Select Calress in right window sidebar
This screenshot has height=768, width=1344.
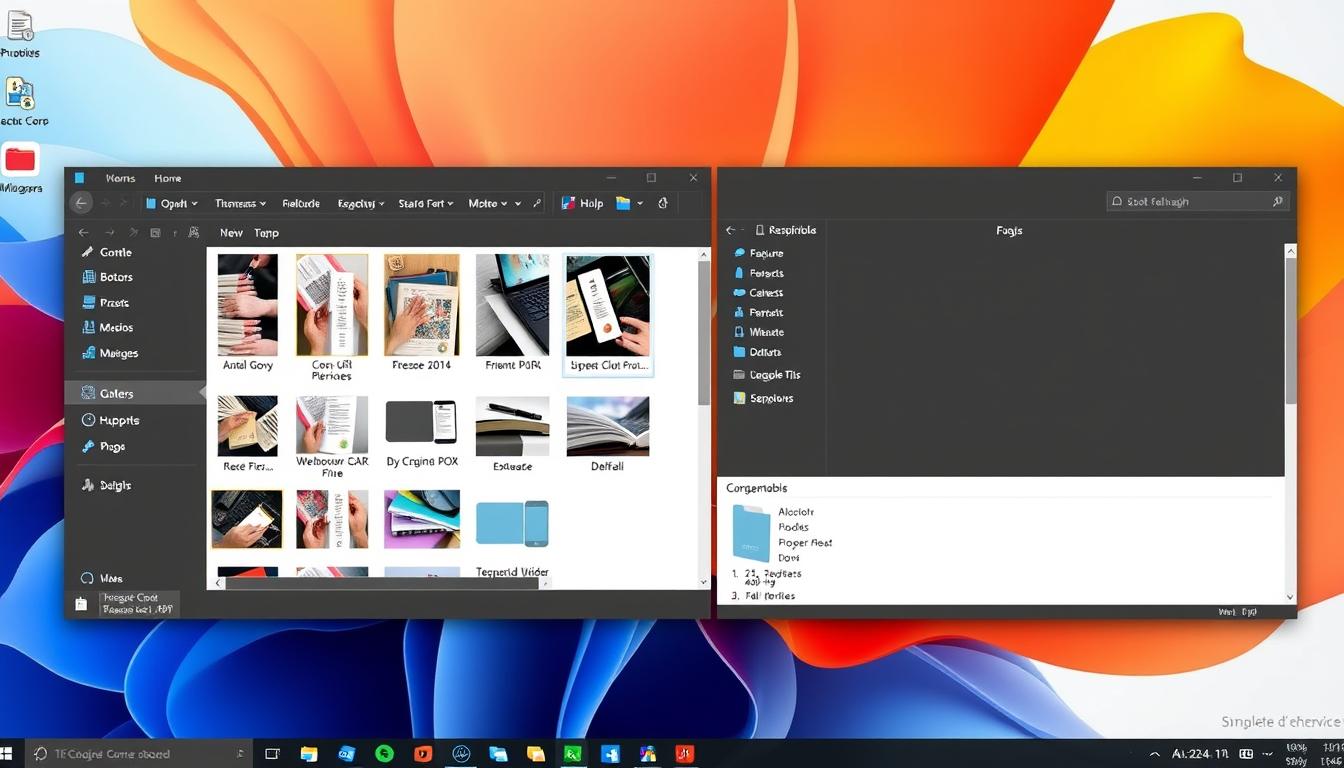coord(759,293)
